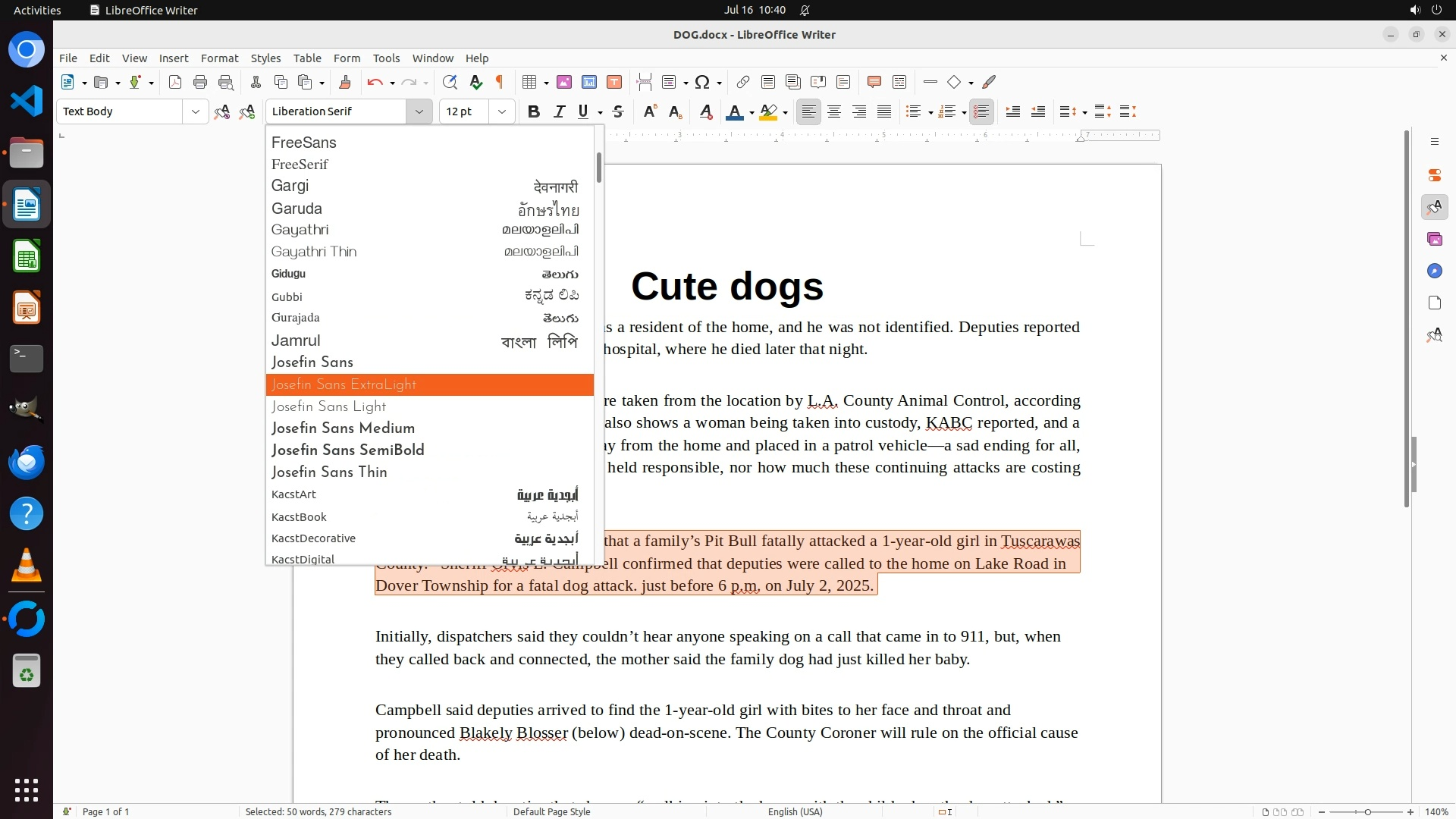The height and width of the screenshot is (819, 1456).
Task: Toggle Italic formatting
Action: (x=559, y=111)
